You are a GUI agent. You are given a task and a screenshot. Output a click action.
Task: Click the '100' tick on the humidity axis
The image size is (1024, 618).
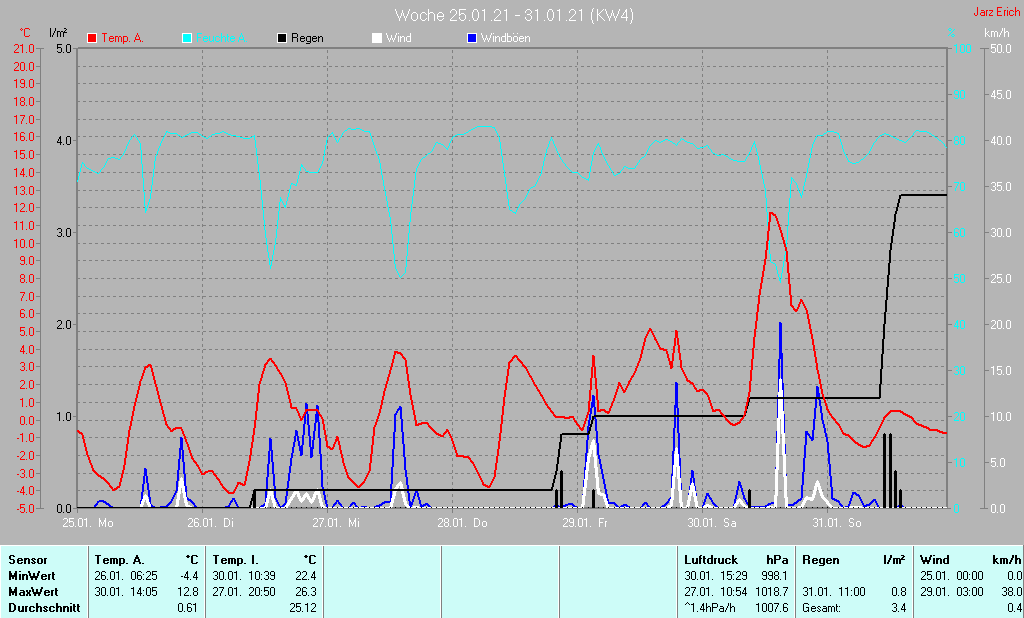pyautogui.click(x=962, y=48)
